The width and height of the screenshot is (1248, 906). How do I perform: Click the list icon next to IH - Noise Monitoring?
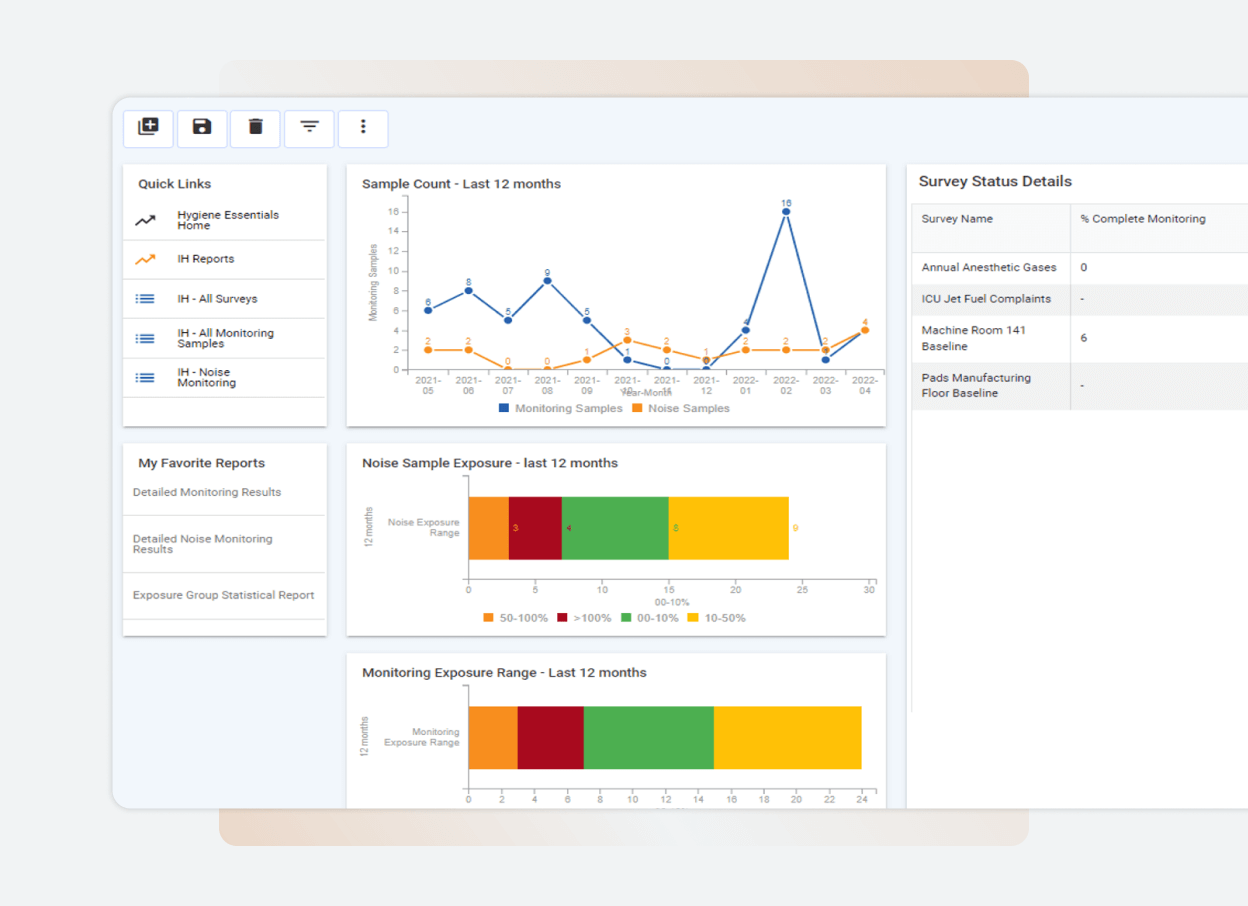[145, 377]
